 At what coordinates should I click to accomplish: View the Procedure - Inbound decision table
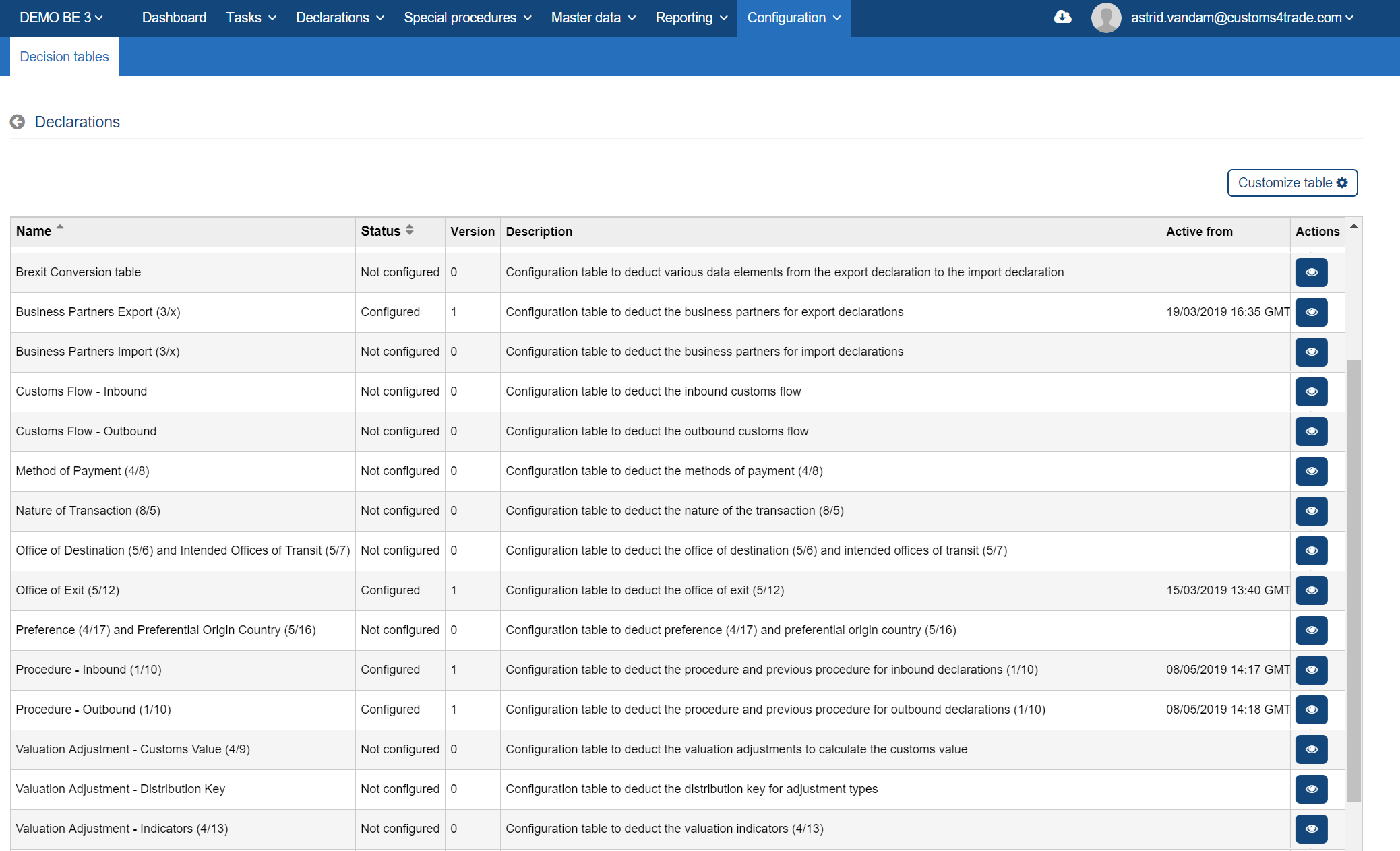click(1310, 670)
